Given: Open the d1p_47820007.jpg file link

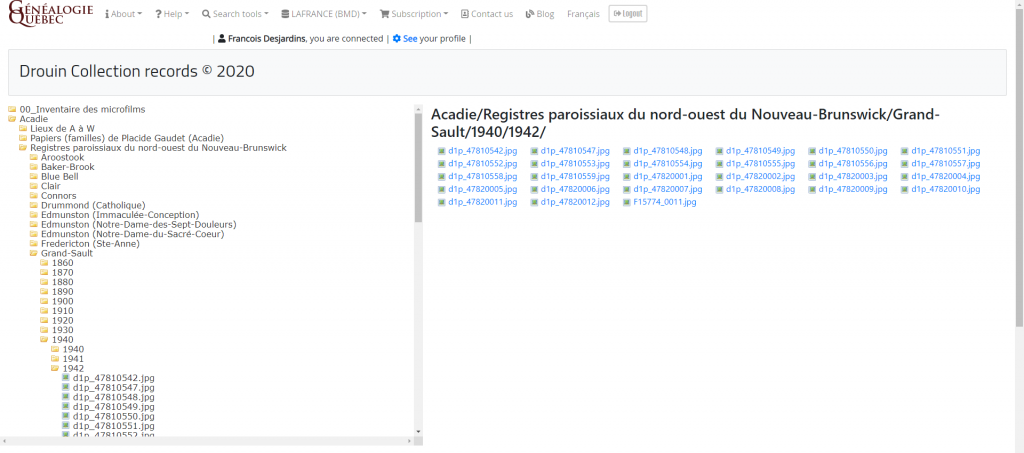Looking at the screenshot, I should coord(667,189).
